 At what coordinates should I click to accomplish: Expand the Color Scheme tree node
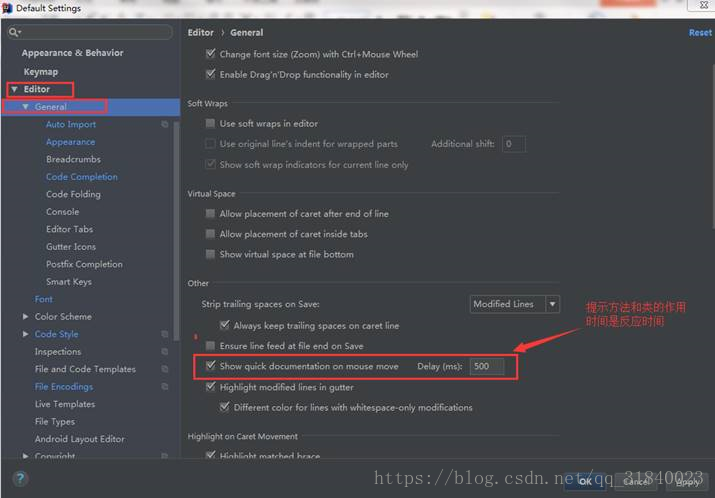26,316
